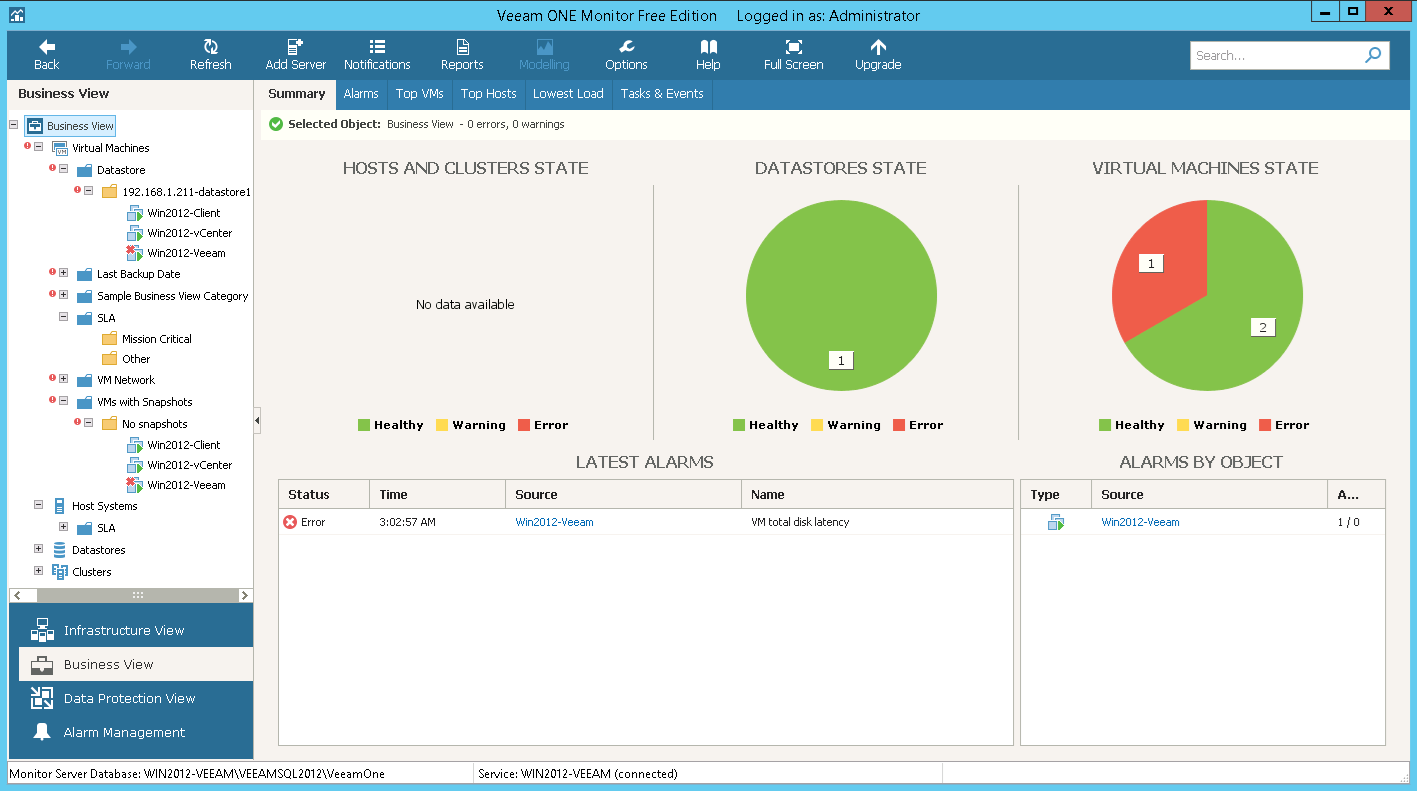
Task: Click the Clusters tree node icon
Action: 59,572
